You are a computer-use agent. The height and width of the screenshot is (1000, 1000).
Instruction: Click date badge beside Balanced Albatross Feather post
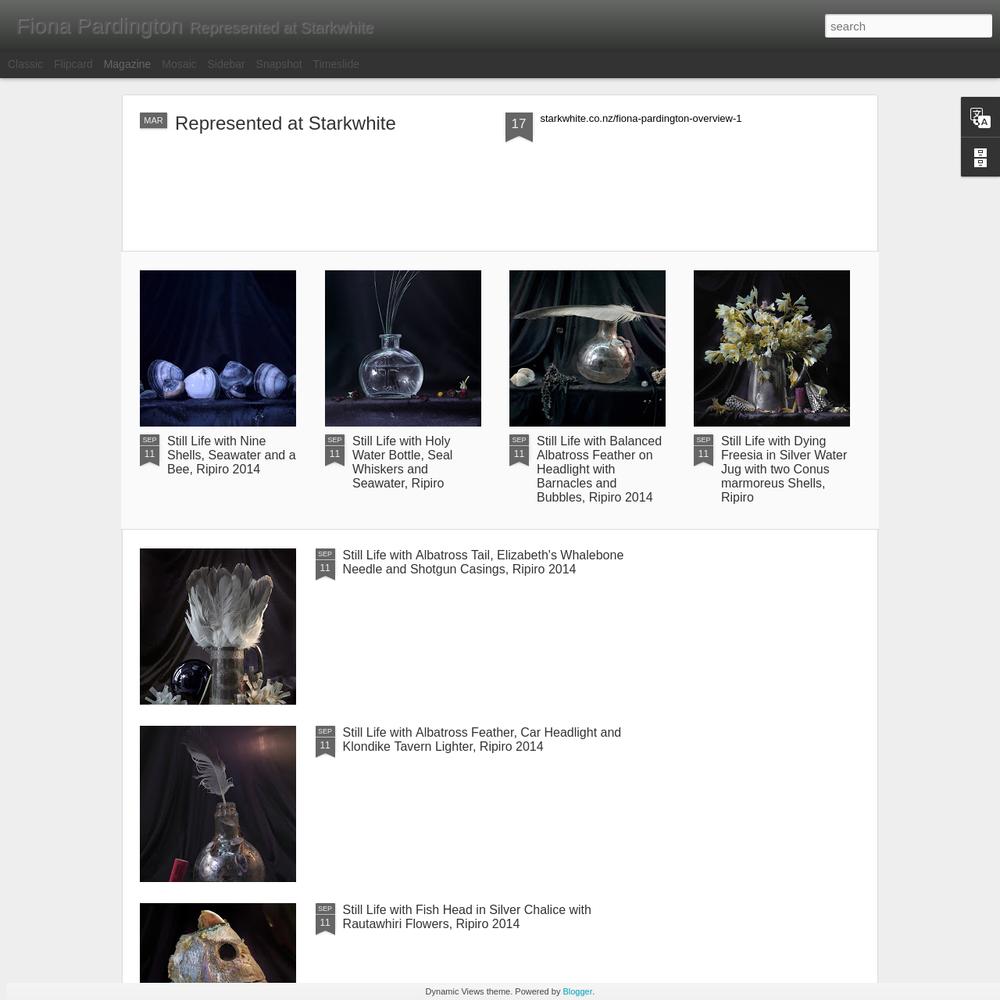(x=518, y=450)
